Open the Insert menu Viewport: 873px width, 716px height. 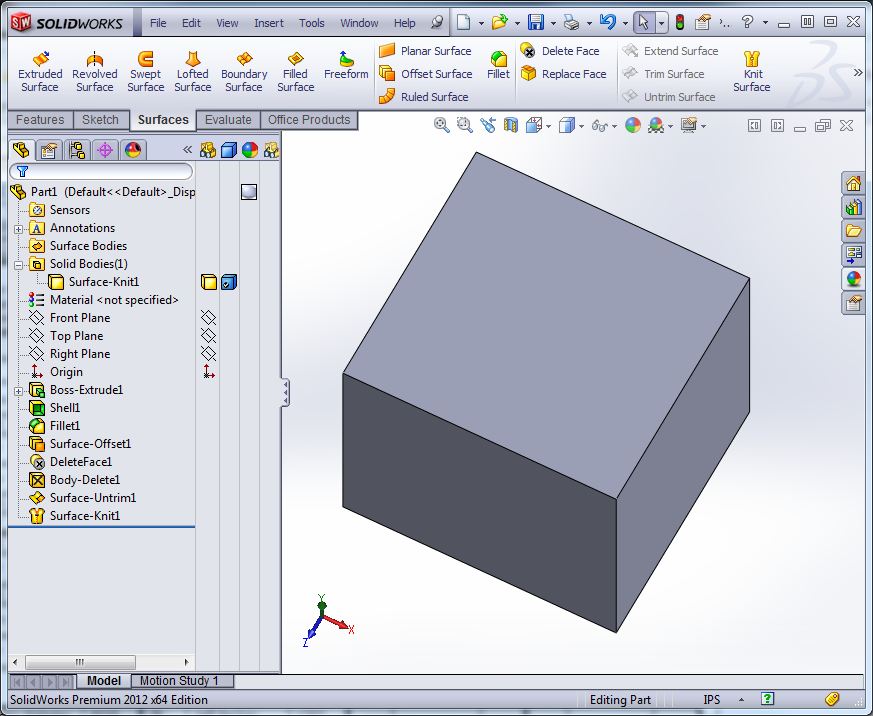coord(268,23)
